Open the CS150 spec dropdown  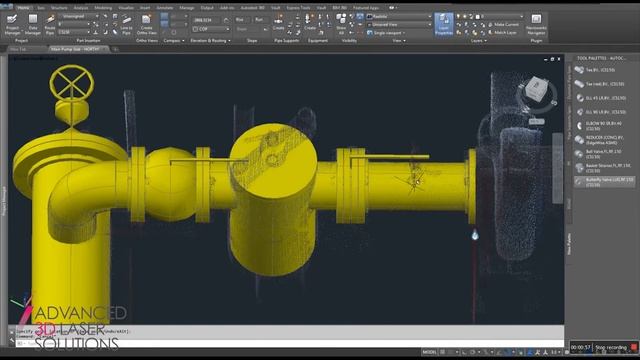[74, 32]
